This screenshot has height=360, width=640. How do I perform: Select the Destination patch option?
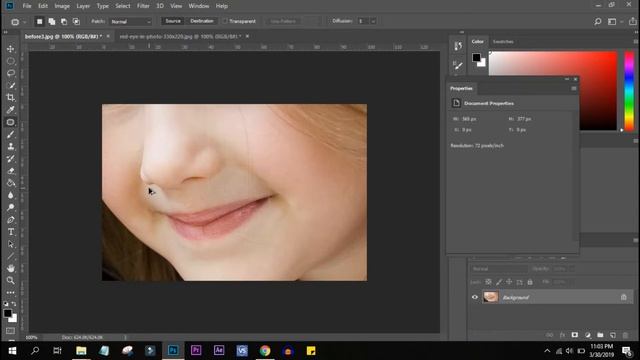(x=202, y=21)
